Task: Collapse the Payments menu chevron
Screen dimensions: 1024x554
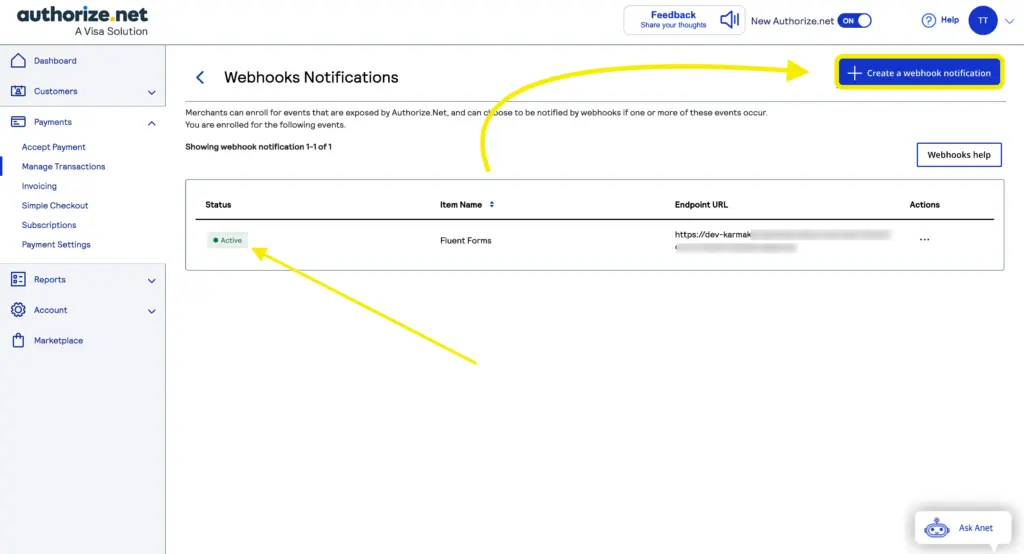Action: [x=152, y=123]
